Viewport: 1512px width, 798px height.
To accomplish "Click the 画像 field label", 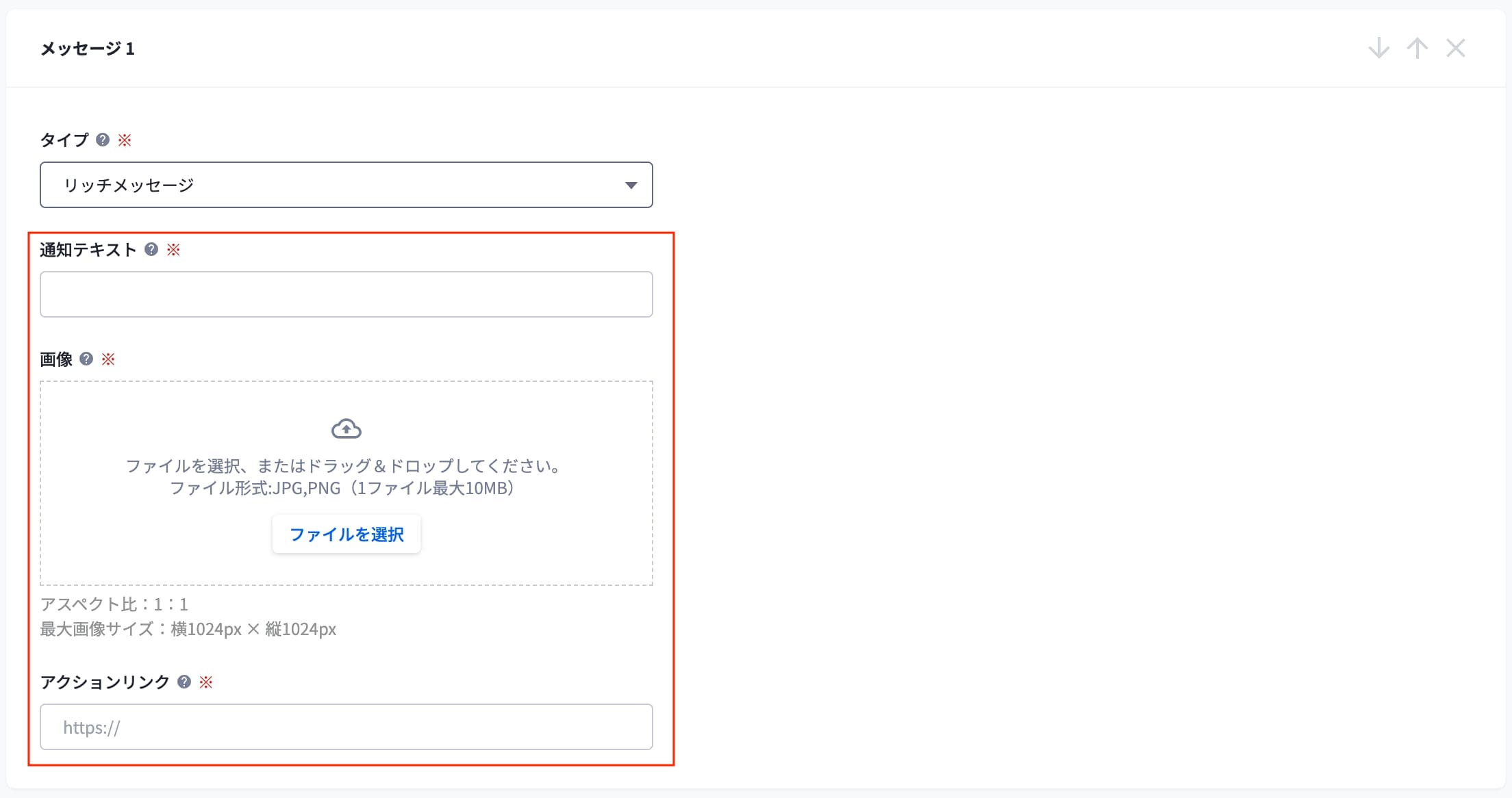I will point(56,359).
